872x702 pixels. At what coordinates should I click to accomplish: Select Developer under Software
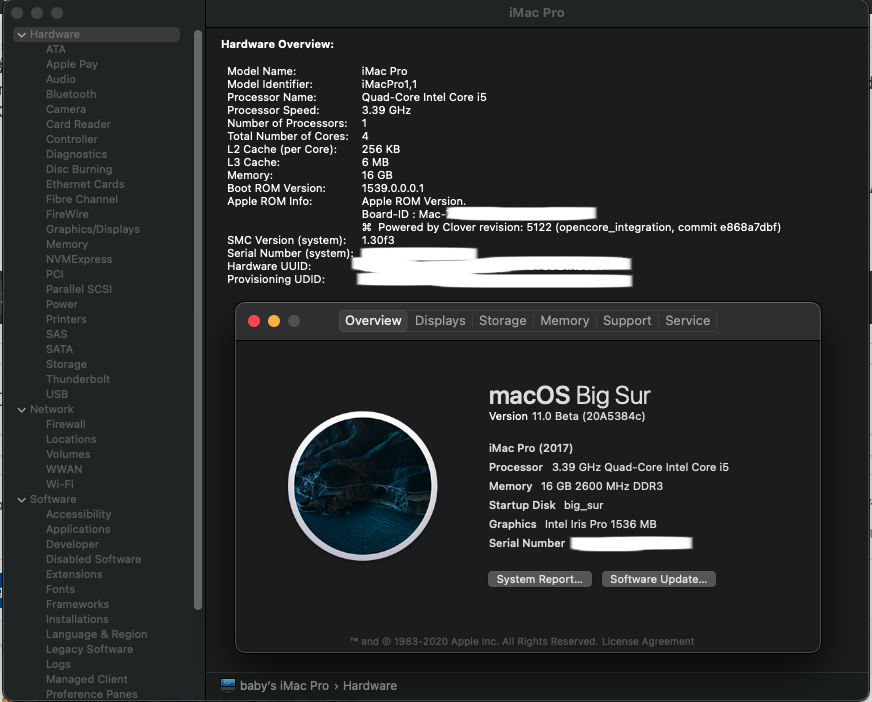pos(72,545)
